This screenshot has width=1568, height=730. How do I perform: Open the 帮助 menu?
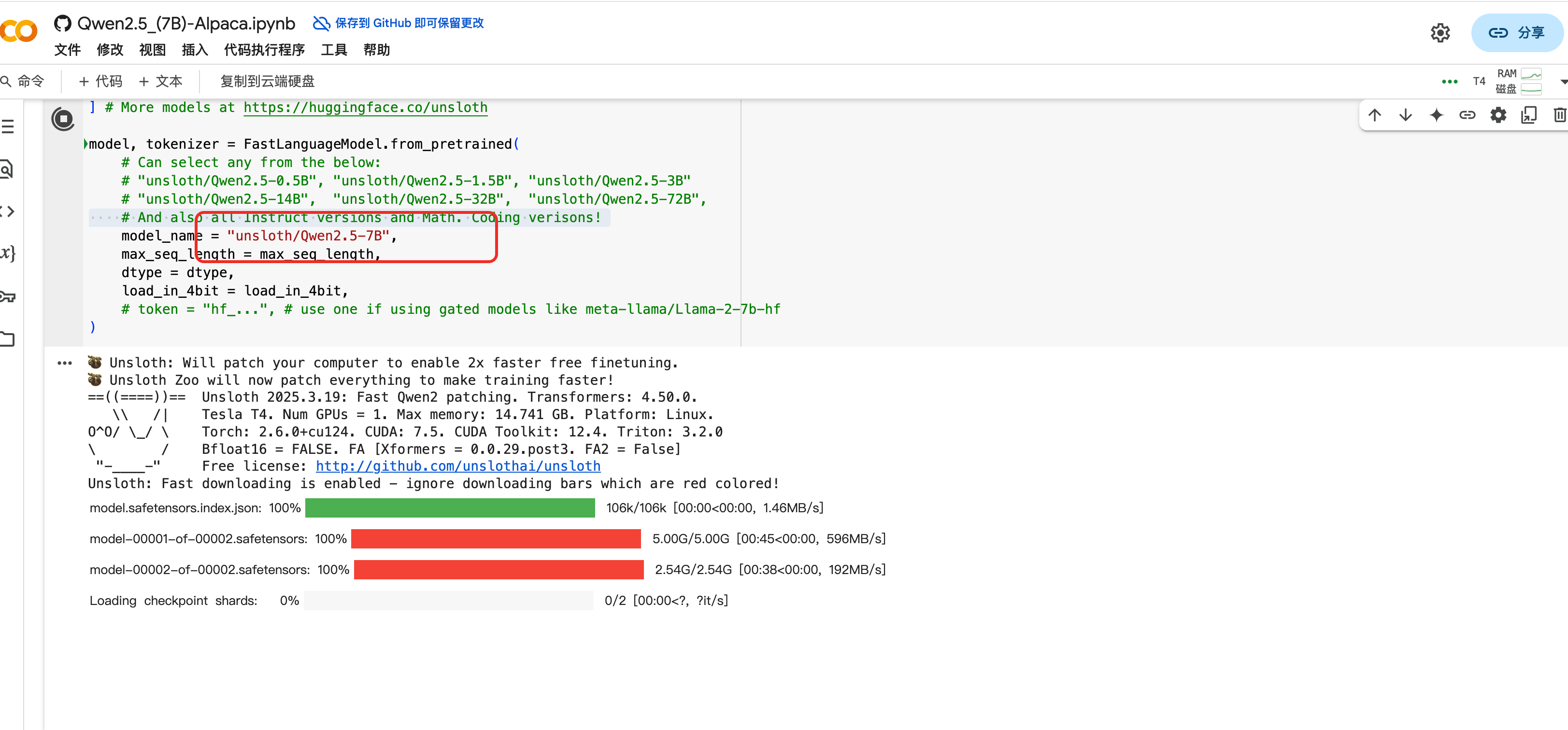click(377, 50)
